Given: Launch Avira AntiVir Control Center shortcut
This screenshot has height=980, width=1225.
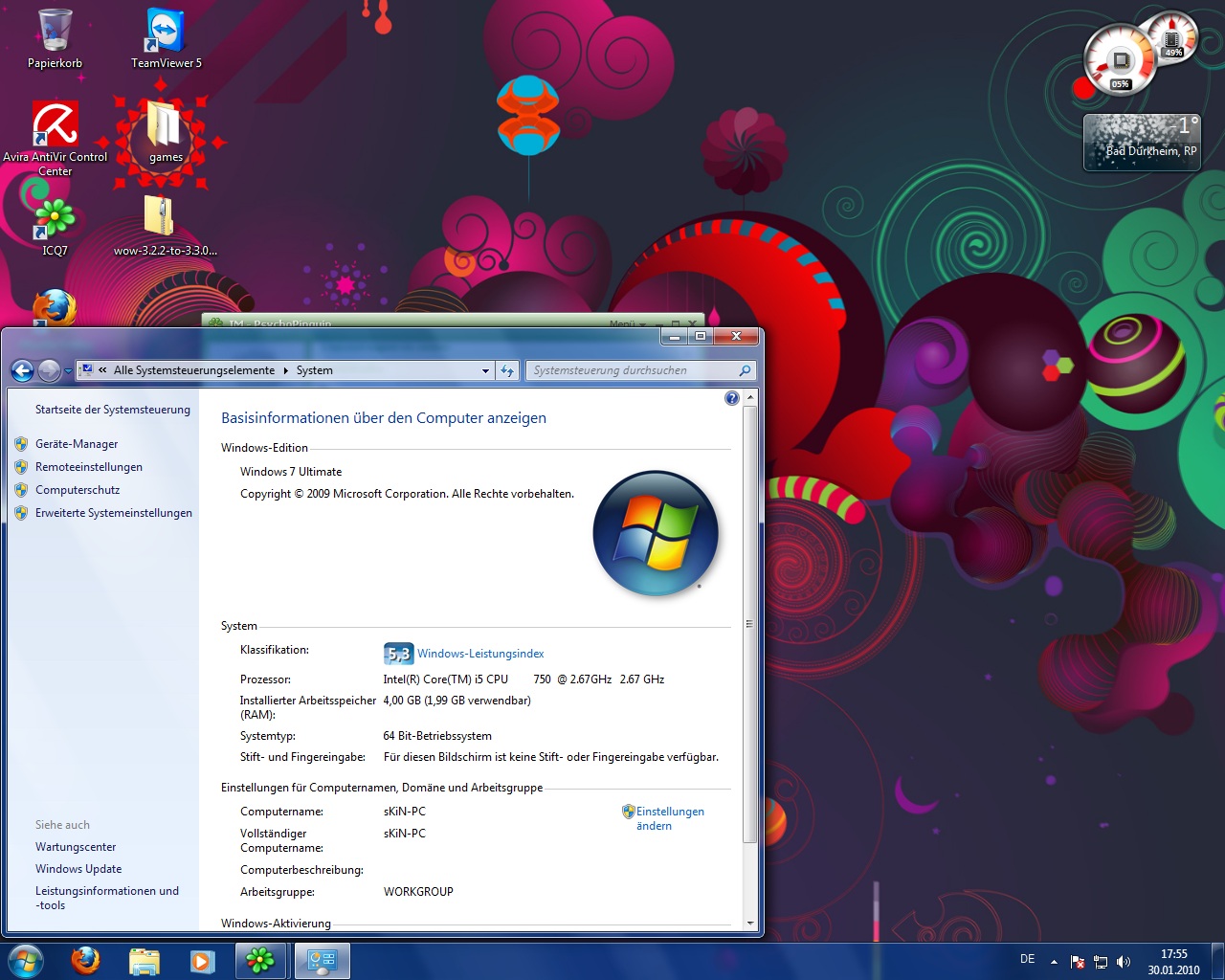Looking at the screenshot, I should coord(55,139).
